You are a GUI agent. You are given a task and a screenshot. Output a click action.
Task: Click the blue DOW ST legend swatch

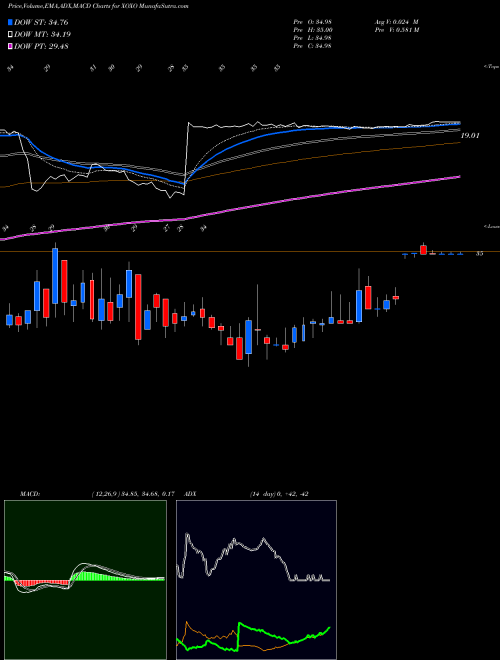coord(11,22)
